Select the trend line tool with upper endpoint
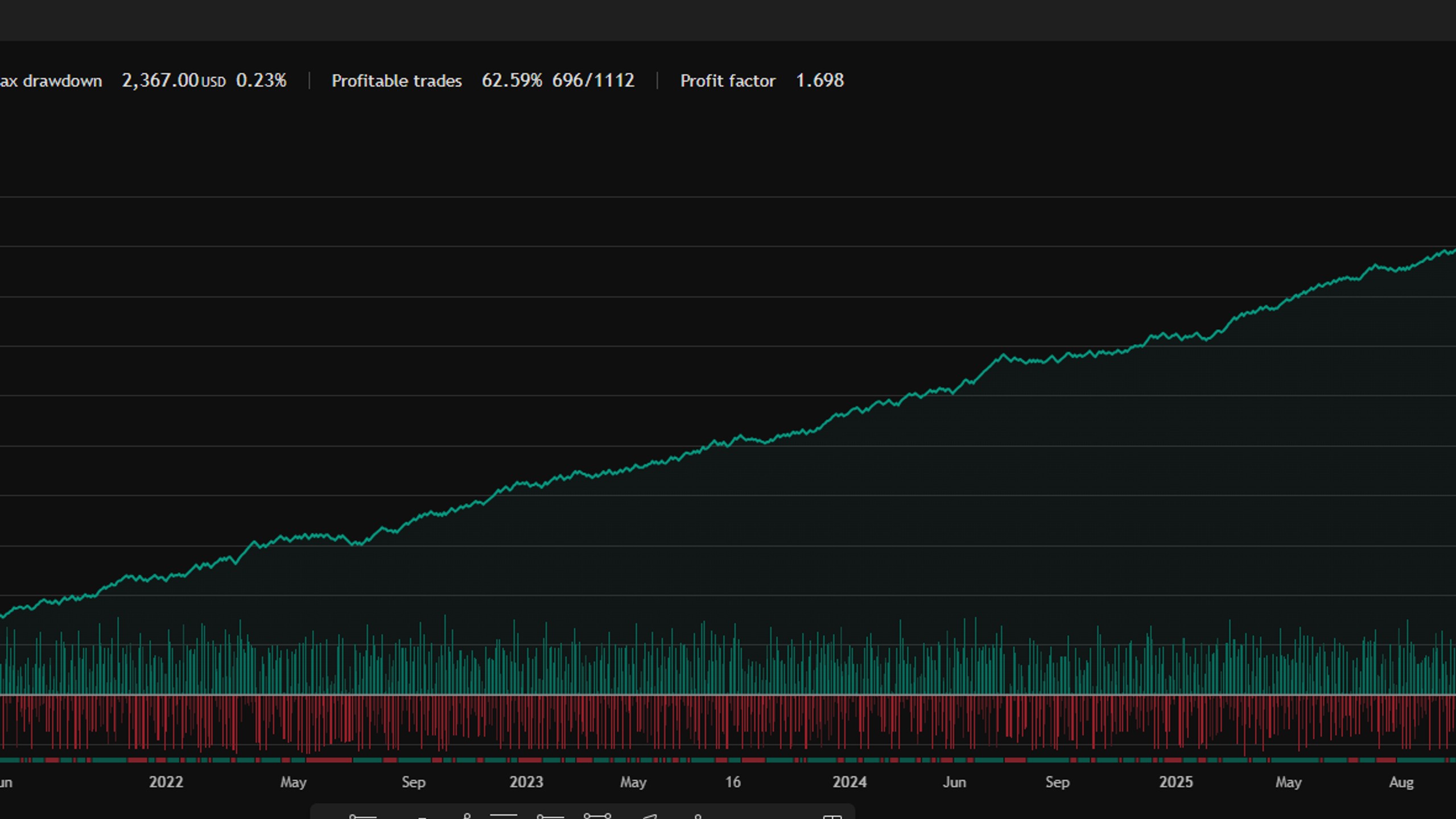The height and width of the screenshot is (819, 1456). 467,816
